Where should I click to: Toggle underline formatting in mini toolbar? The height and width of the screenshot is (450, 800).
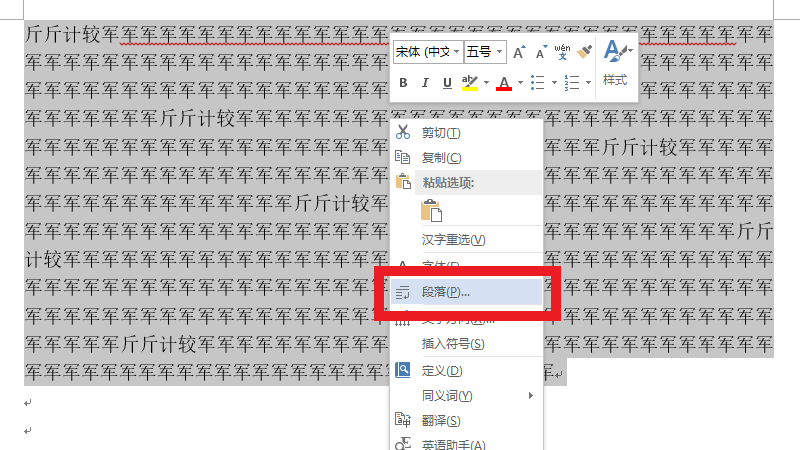pos(446,82)
